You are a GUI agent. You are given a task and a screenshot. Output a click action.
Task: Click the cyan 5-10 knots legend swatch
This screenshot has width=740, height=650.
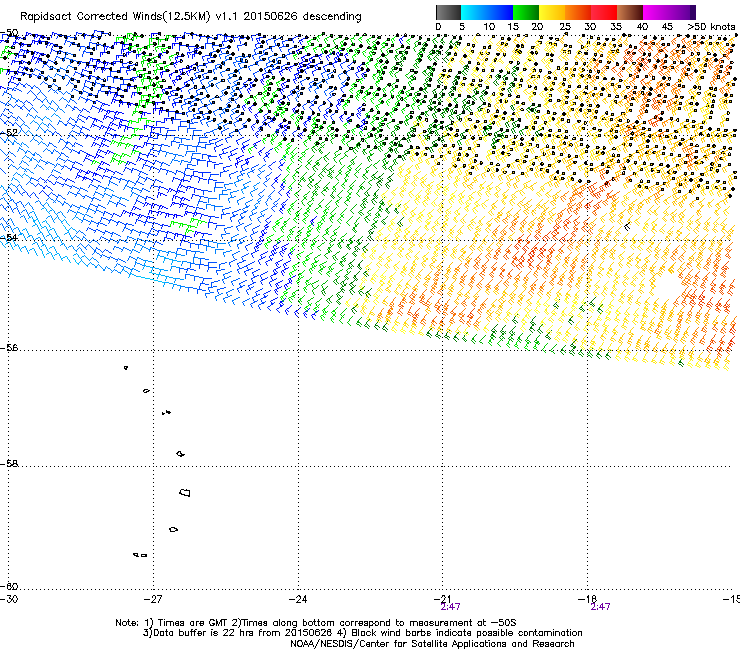pyautogui.click(x=474, y=12)
